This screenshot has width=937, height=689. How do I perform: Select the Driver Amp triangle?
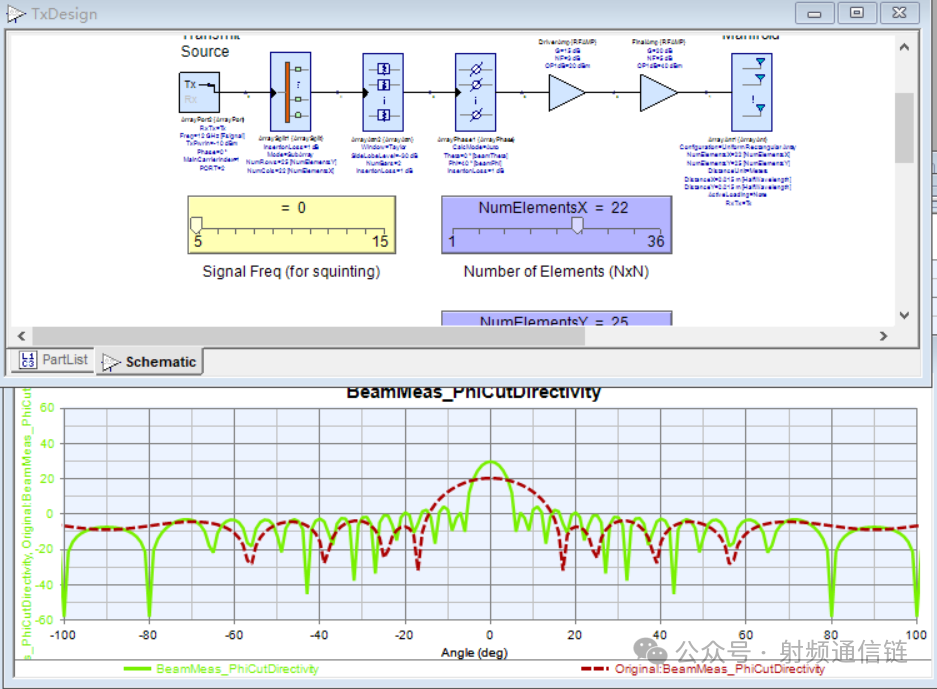click(x=566, y=93)
